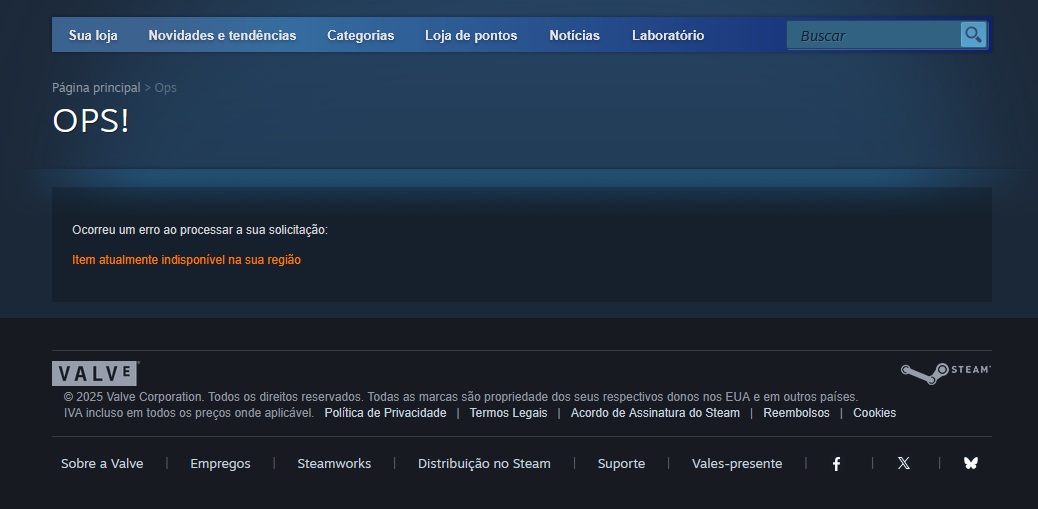Open the Reembolsos link
The image size is (1038, 509).
tap(796, 413)
